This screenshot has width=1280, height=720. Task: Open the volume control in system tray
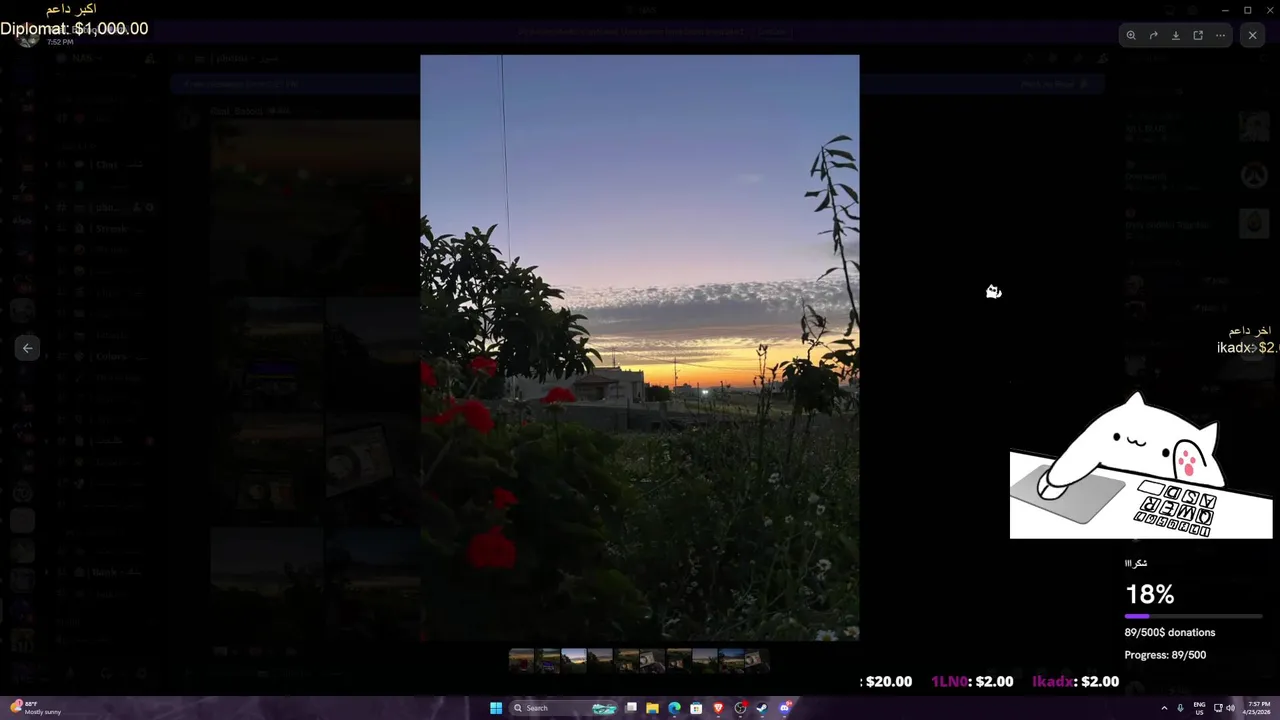[1232, 708]
